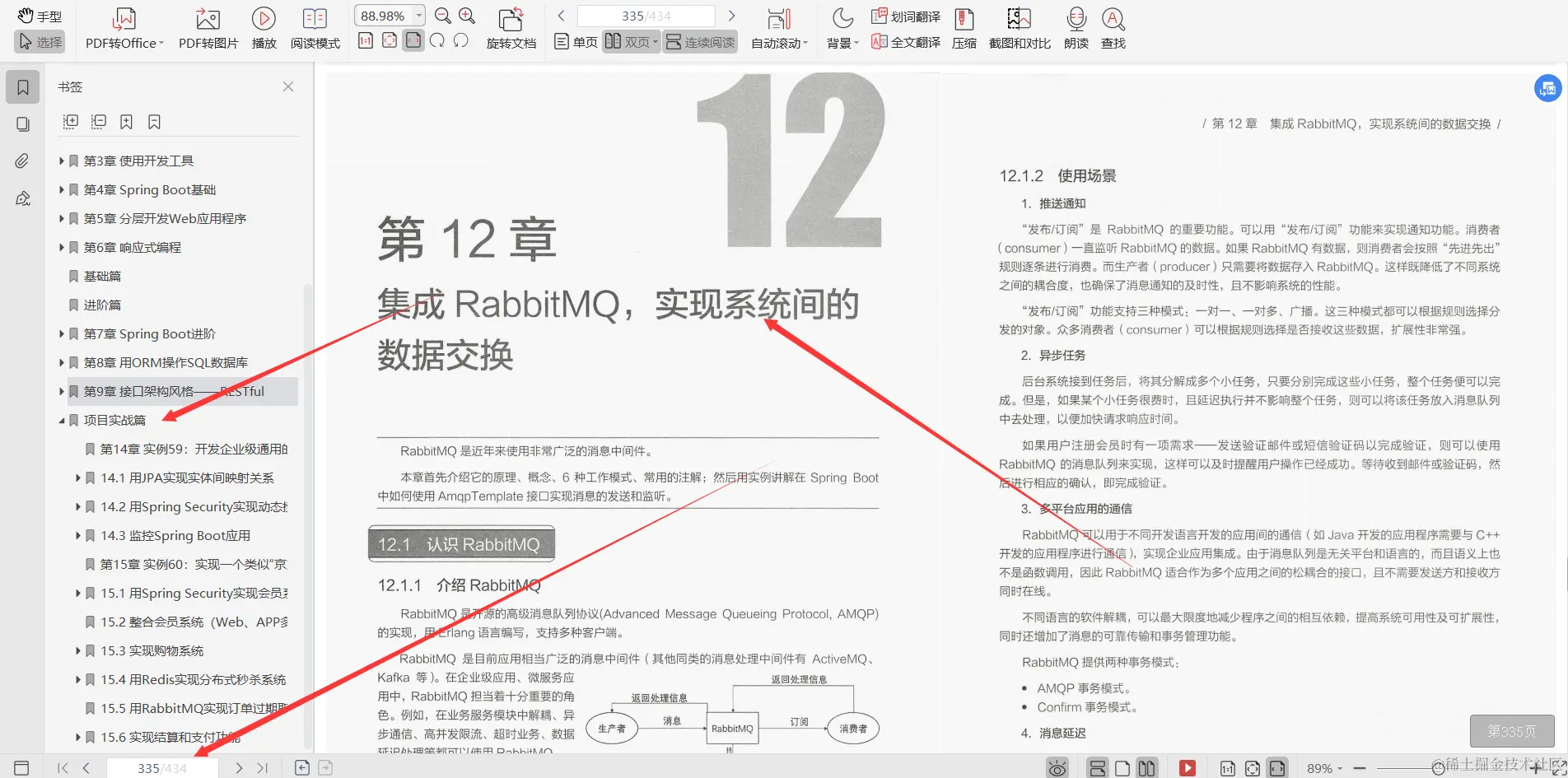Go to next page with right arrow
1568x778 pixels.
pyautogui.click(x=732, y=15)
